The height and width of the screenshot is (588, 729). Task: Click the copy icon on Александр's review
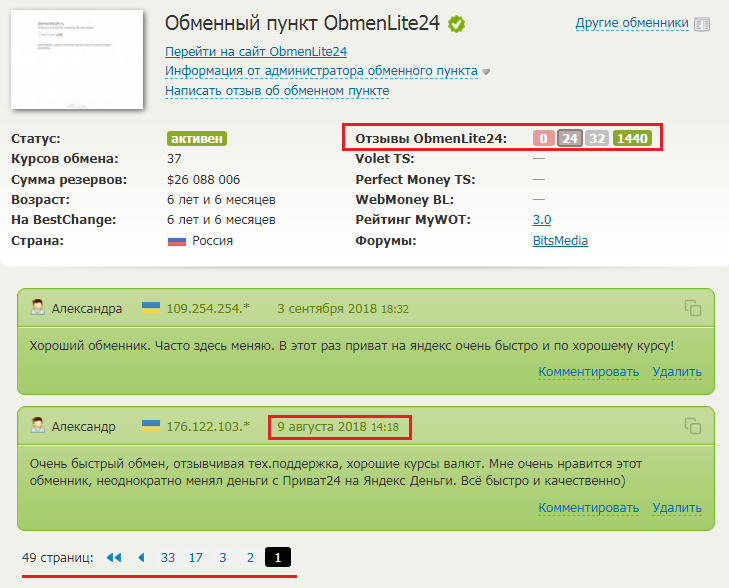click(693, 427)
